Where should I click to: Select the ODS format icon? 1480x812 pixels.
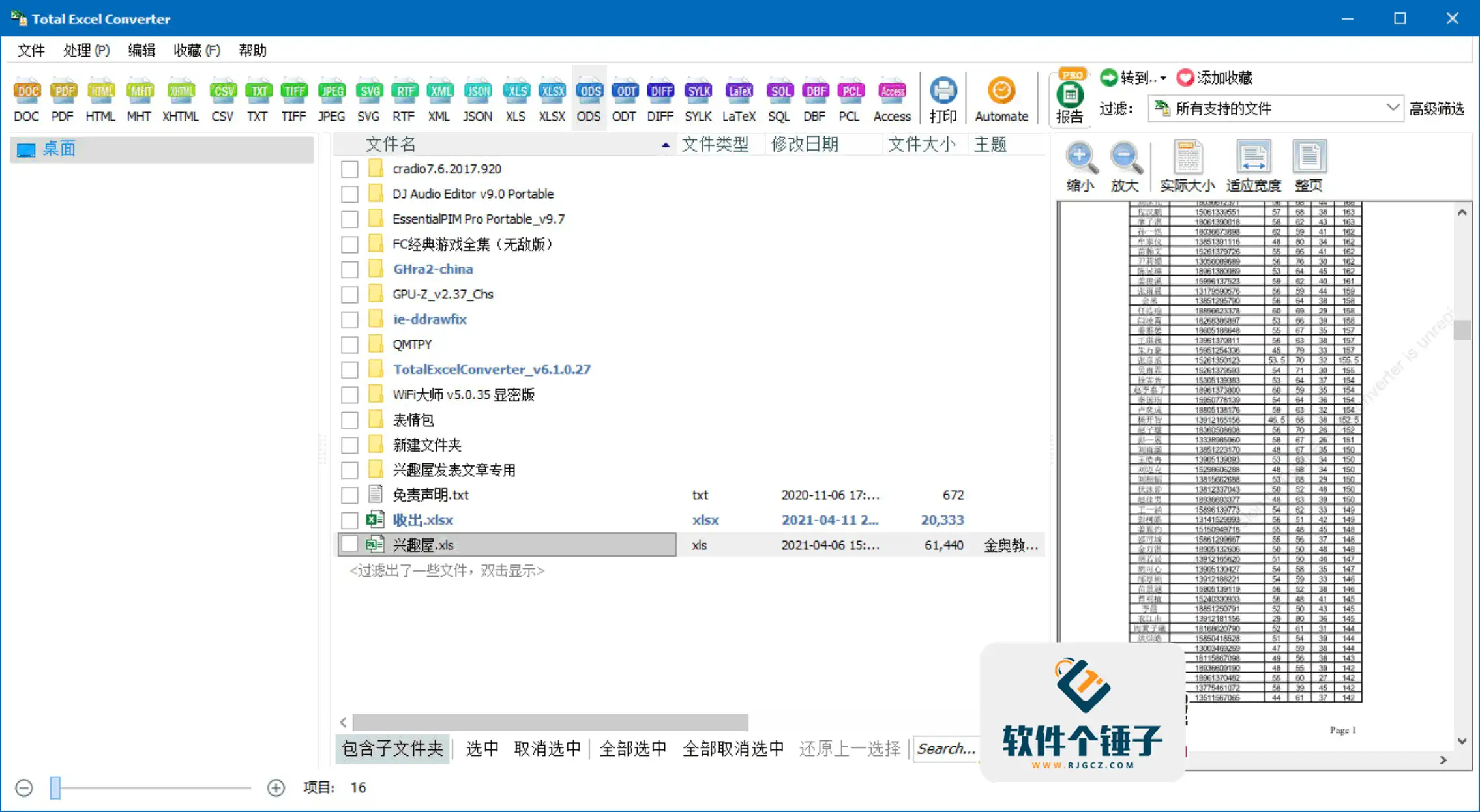click(589, 100)
